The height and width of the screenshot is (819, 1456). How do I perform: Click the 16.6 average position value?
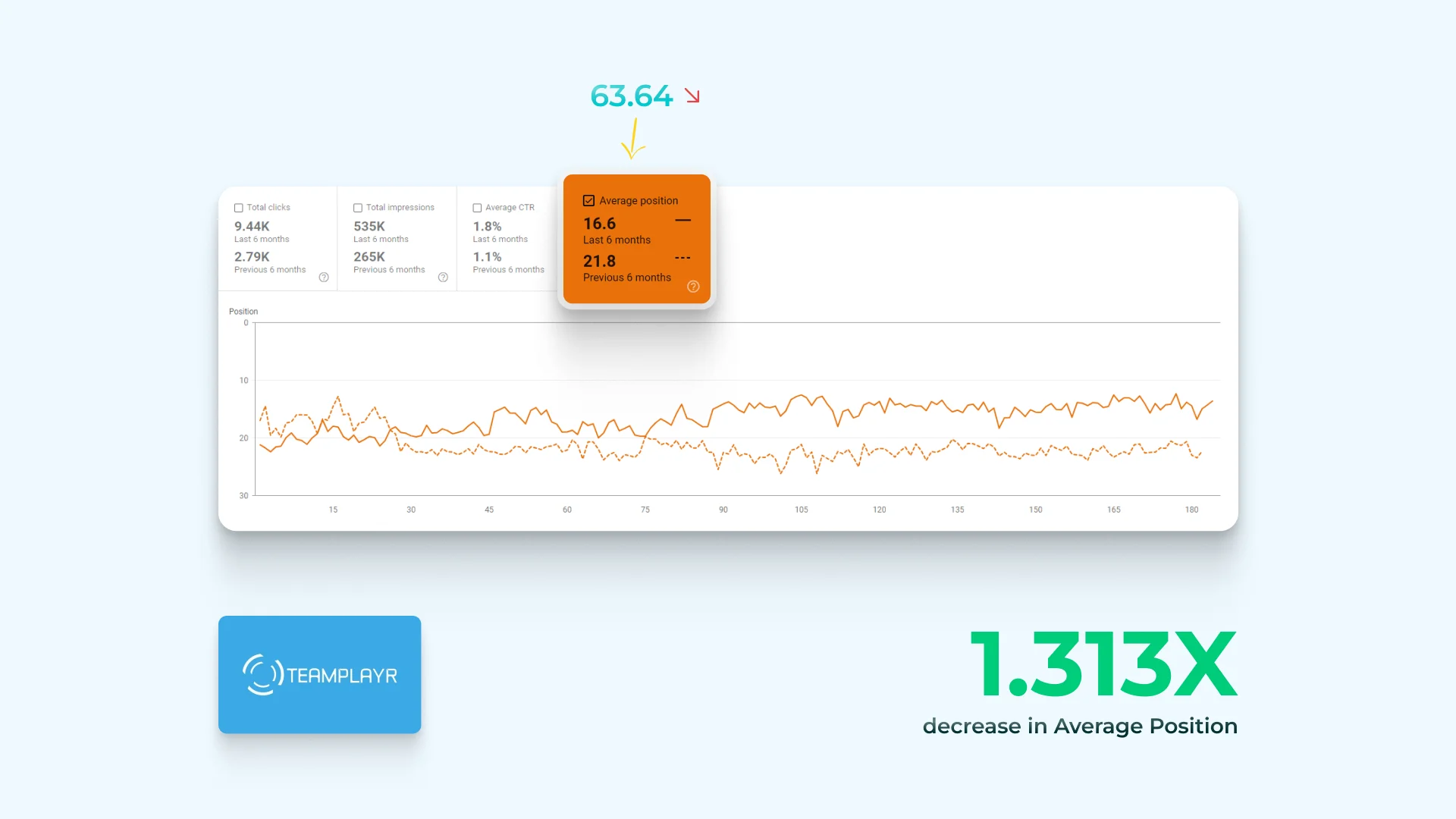[x=599, y=224]
